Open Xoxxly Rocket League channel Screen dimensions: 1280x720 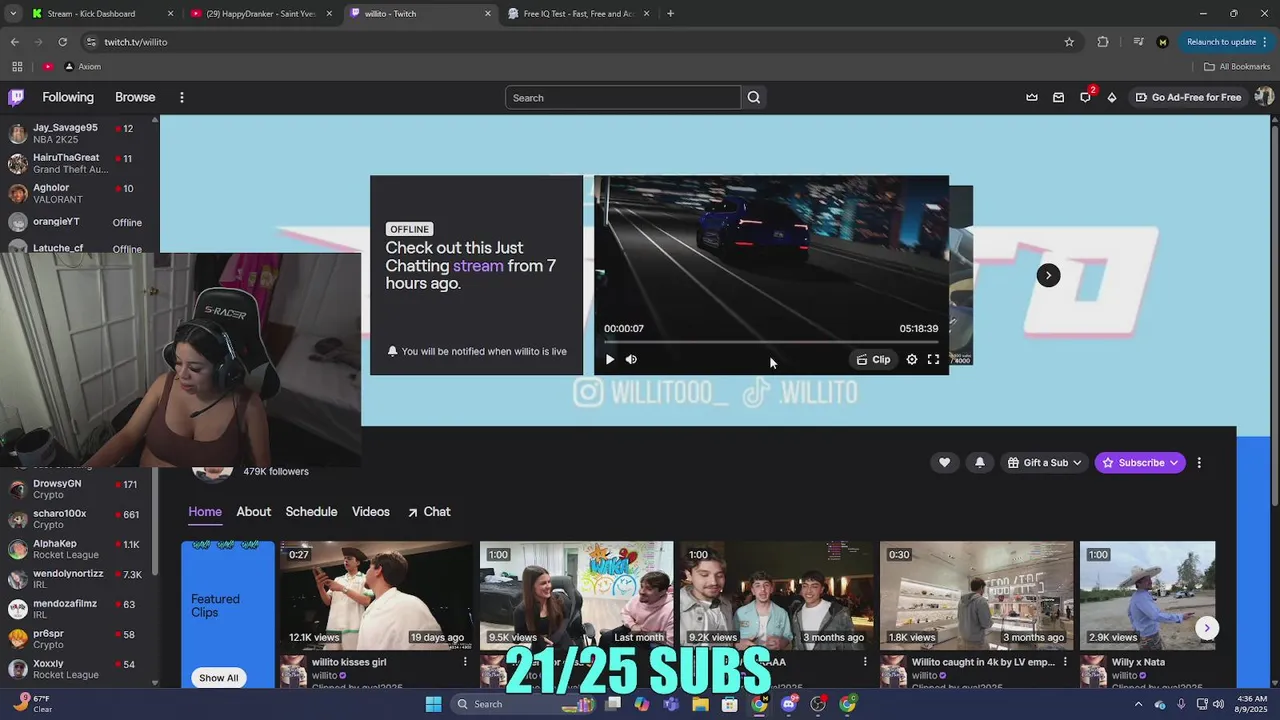(78, 669)
